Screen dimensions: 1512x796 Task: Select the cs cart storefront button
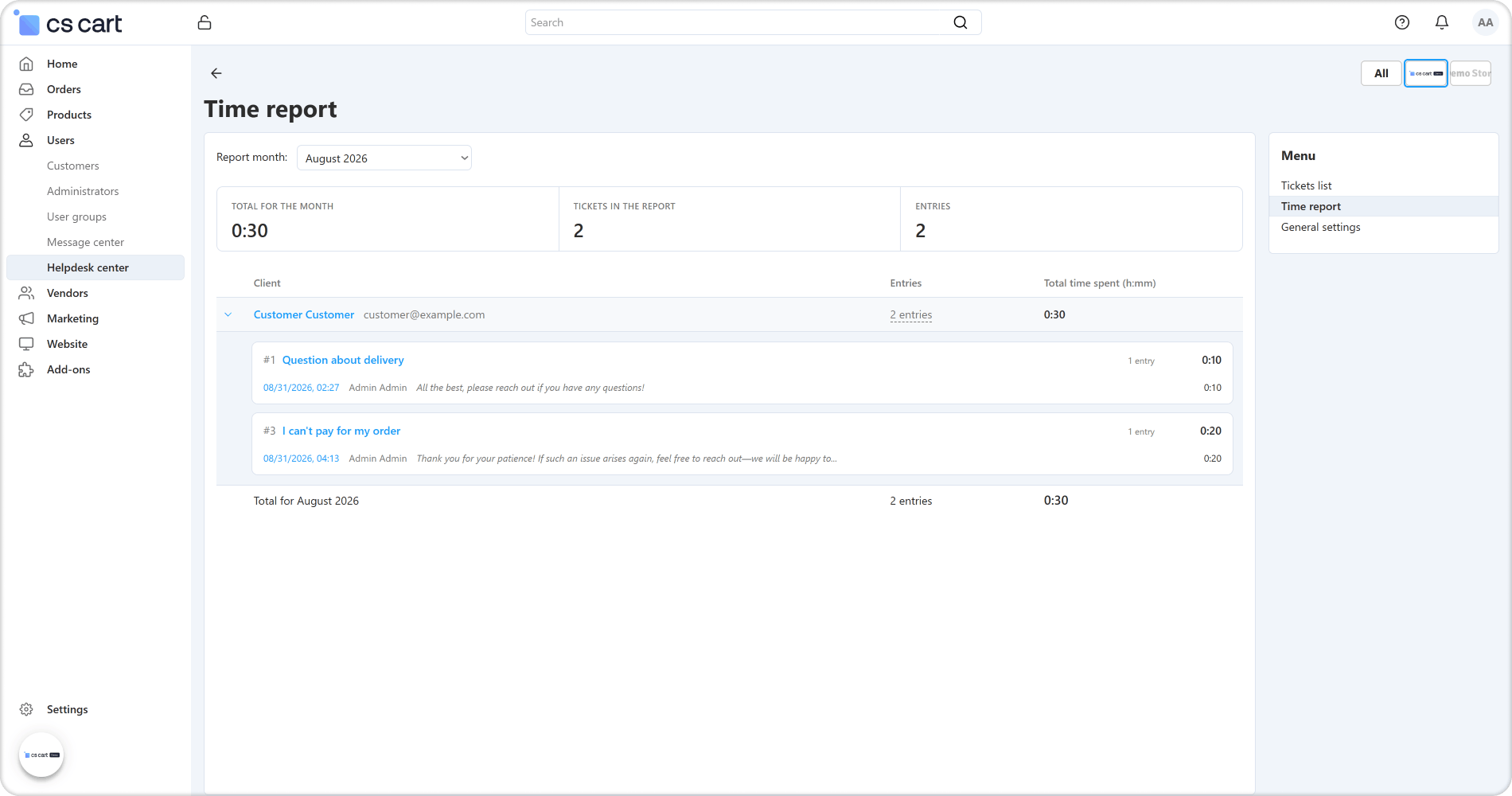pyautogui.click(x=1426, y=73)
